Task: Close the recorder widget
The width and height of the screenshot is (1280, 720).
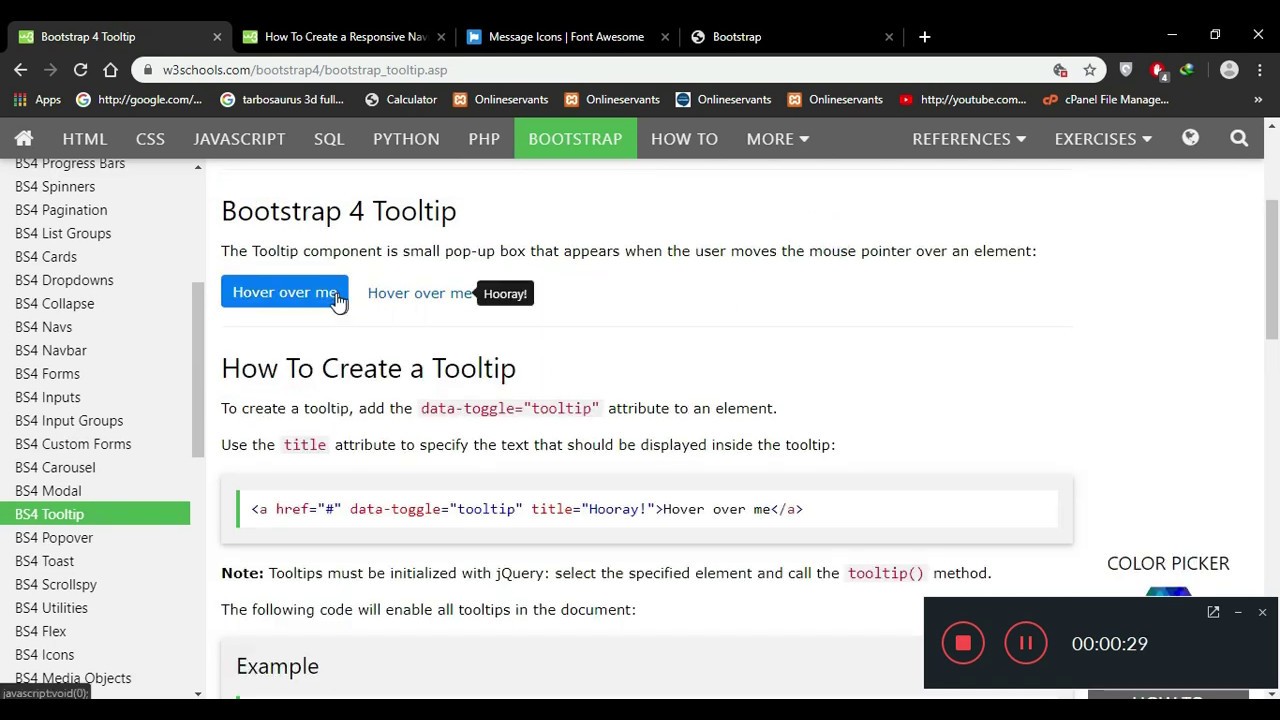Action: pos(1262,612)
